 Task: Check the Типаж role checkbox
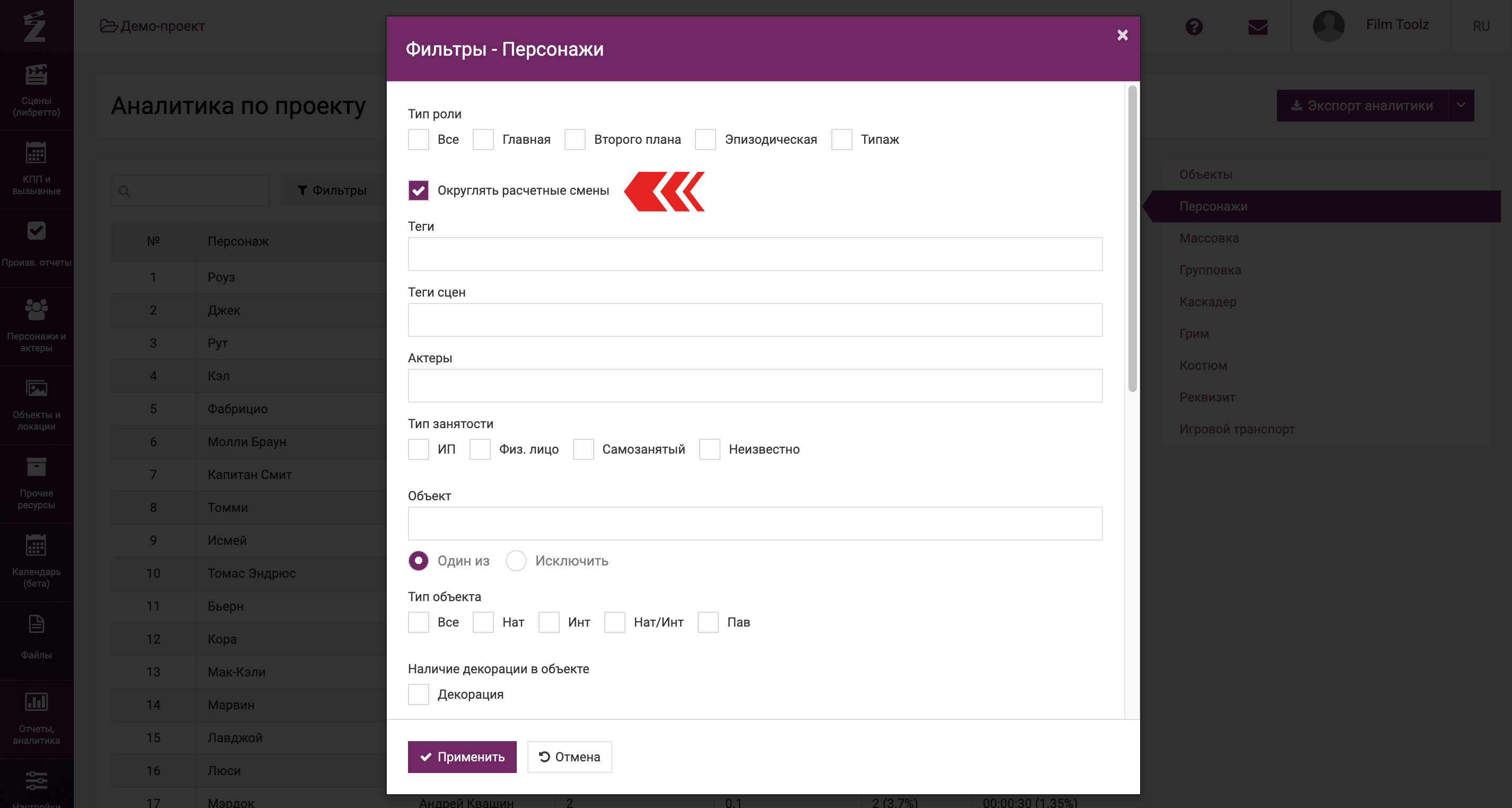[x=842, y=140]
